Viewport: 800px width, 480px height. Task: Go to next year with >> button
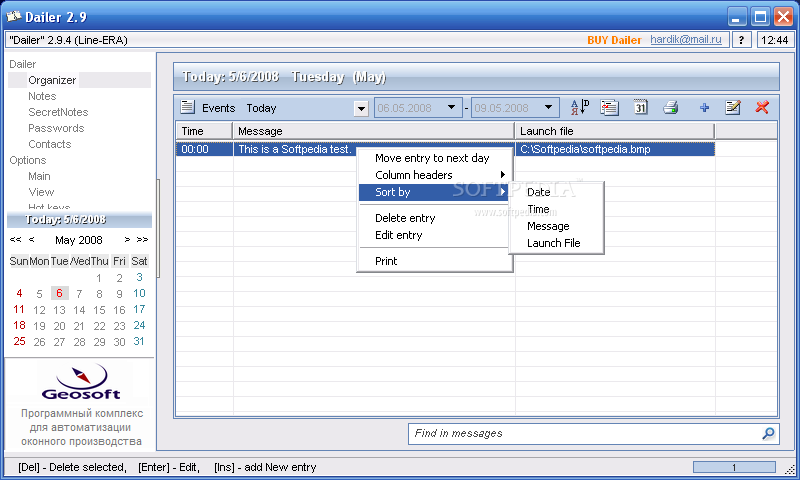click(142, 240)
